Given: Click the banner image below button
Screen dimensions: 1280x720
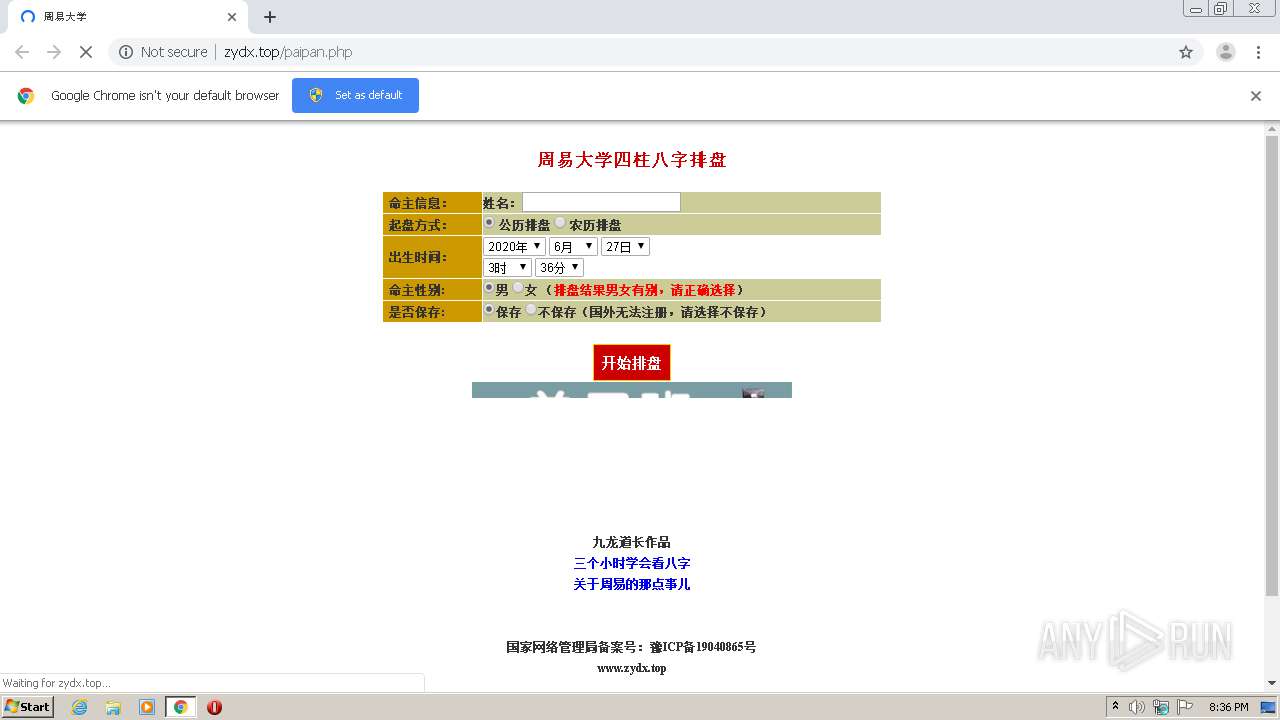Looking at the screenshot, I should [x=632, y=390].
